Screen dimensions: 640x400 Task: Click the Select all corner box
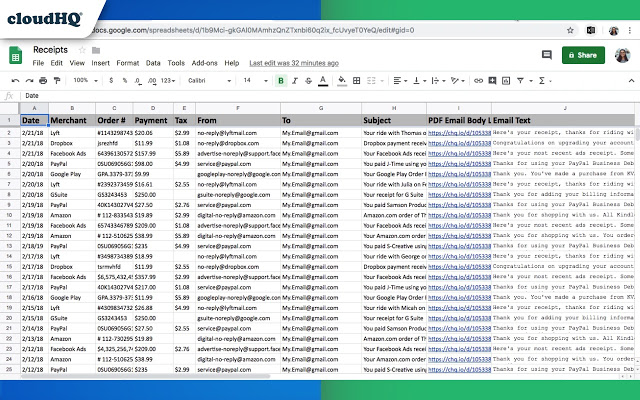(x=9, y=108)
